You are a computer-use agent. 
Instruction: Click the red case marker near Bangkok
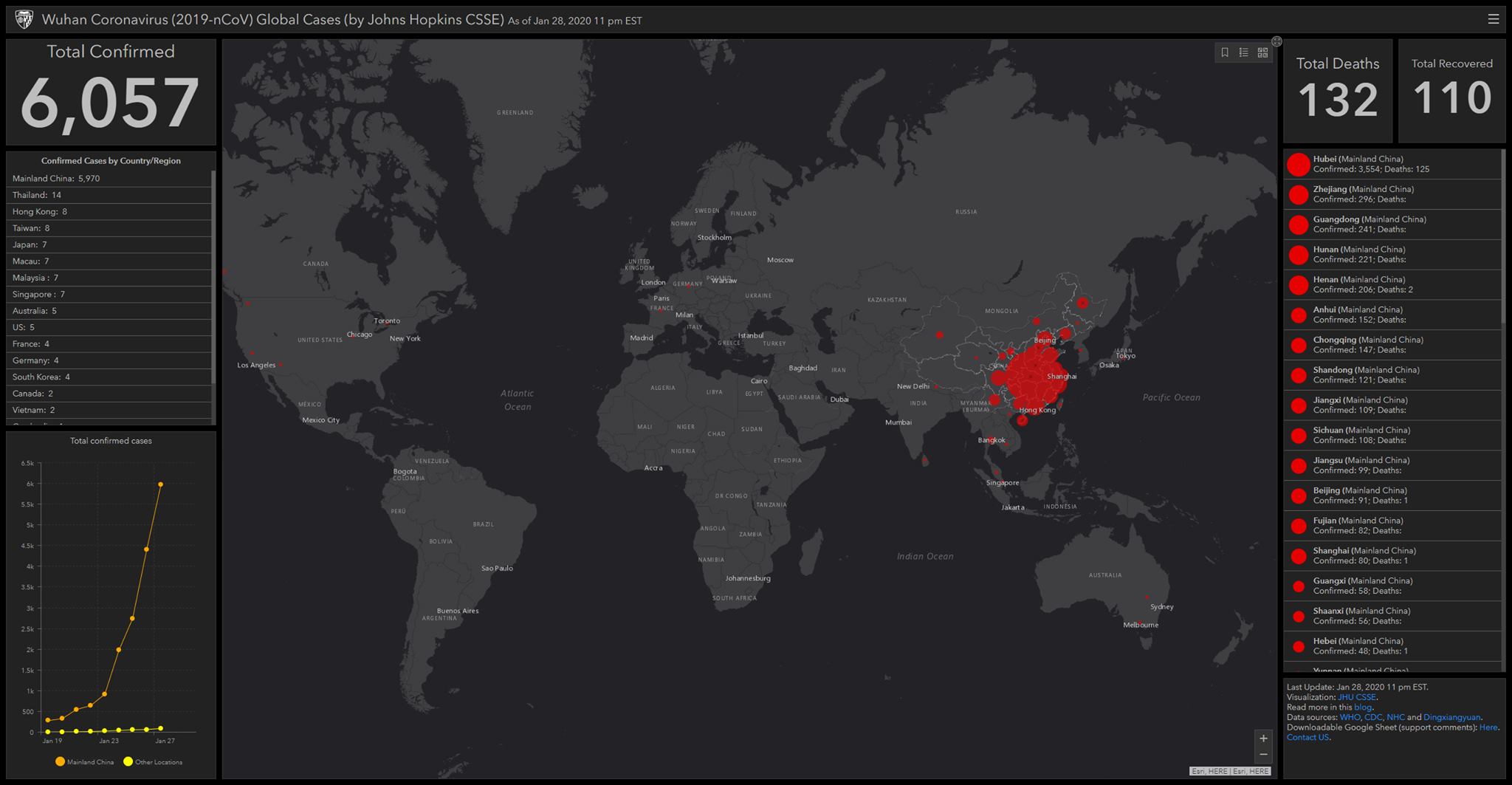click(x=992, y=442)
